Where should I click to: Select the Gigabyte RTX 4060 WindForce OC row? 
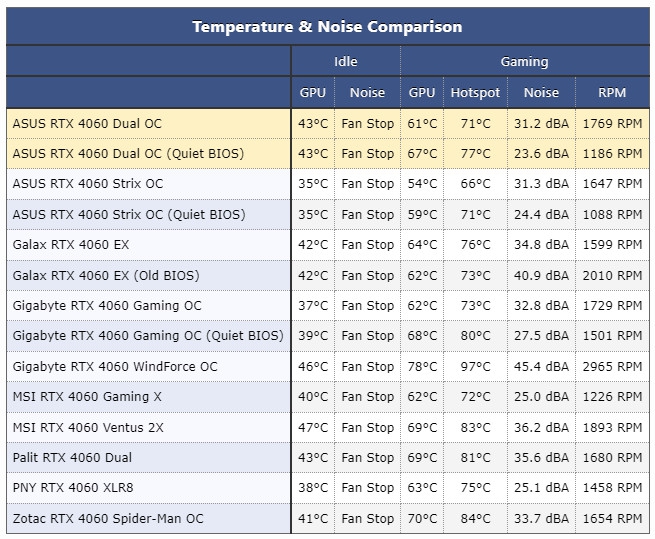(x=115, y=367)
